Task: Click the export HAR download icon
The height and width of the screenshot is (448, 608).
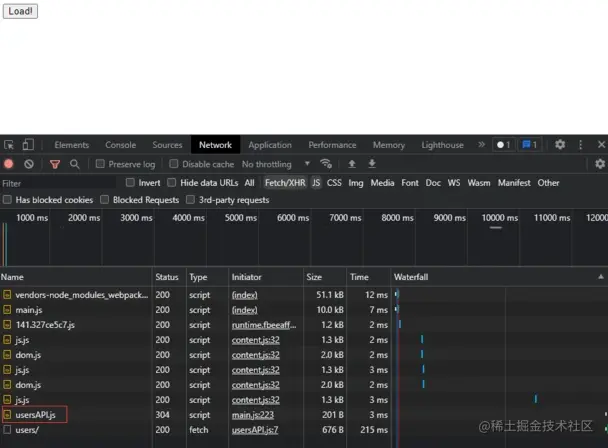Action: coord(371,164)
